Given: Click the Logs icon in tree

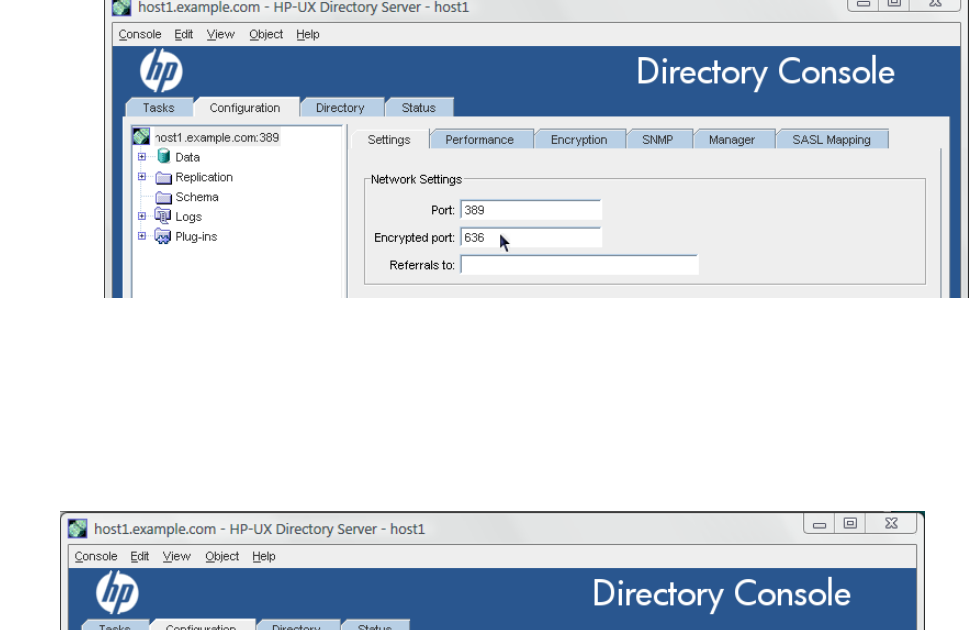Looking at the screenshot, I should tap(163, 216).
